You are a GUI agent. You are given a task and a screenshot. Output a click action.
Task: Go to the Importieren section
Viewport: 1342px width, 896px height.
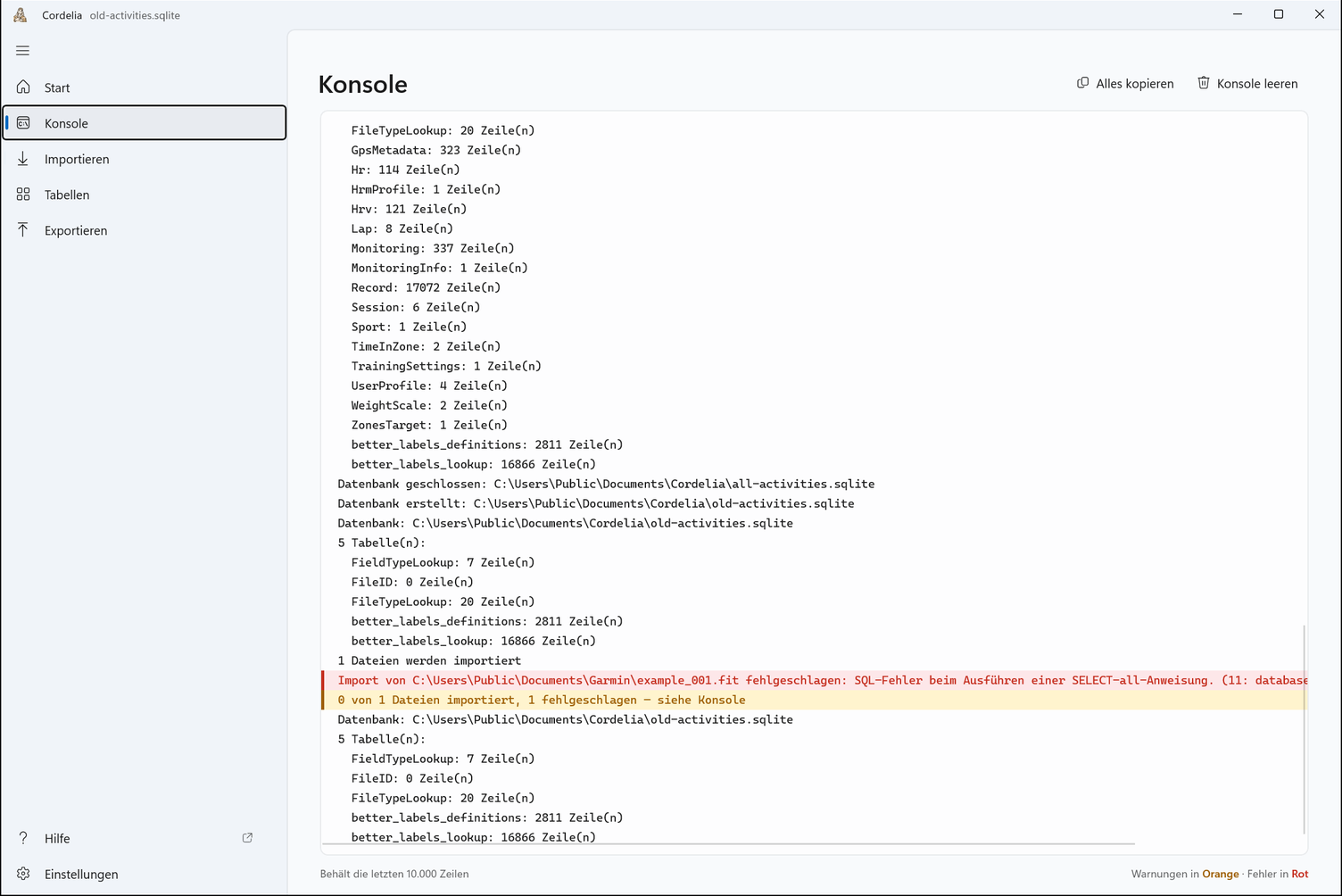pos(145,159)
